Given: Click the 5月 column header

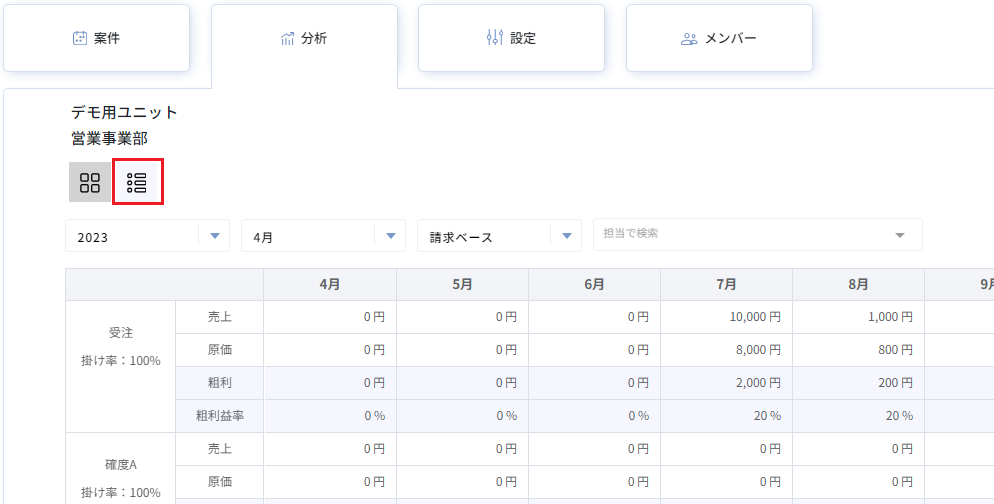Looking at the screenshot, I should (x=462, y=285).
